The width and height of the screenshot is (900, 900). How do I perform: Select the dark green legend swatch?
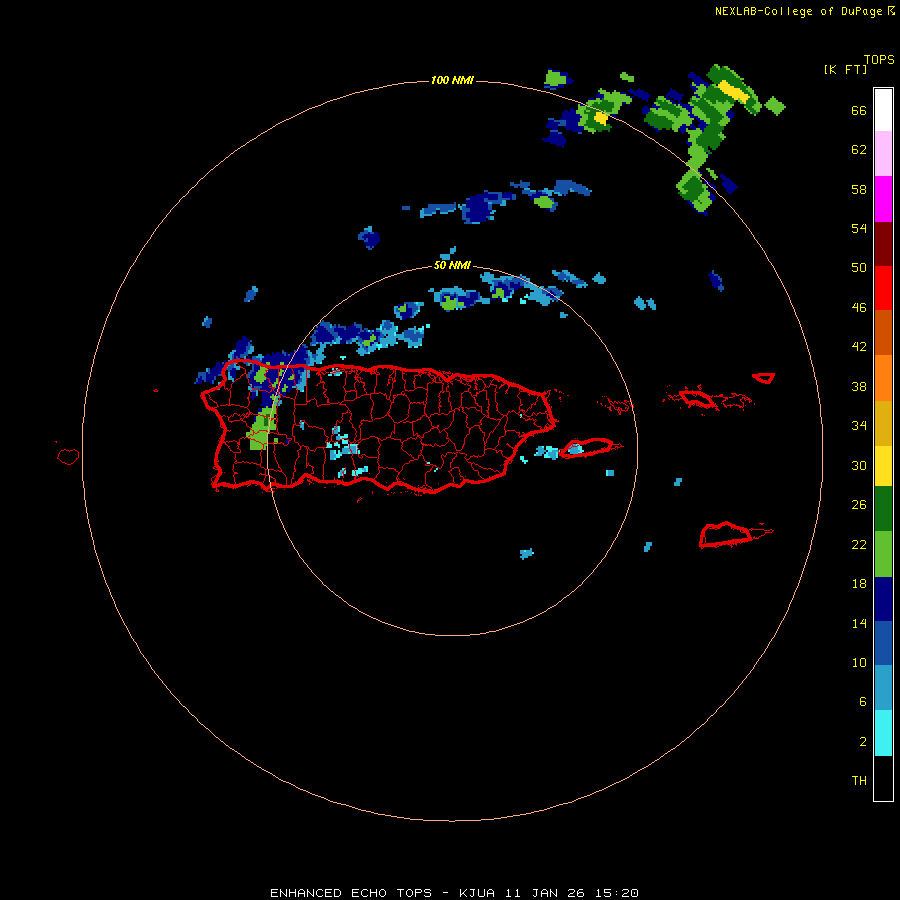point(883,509)
